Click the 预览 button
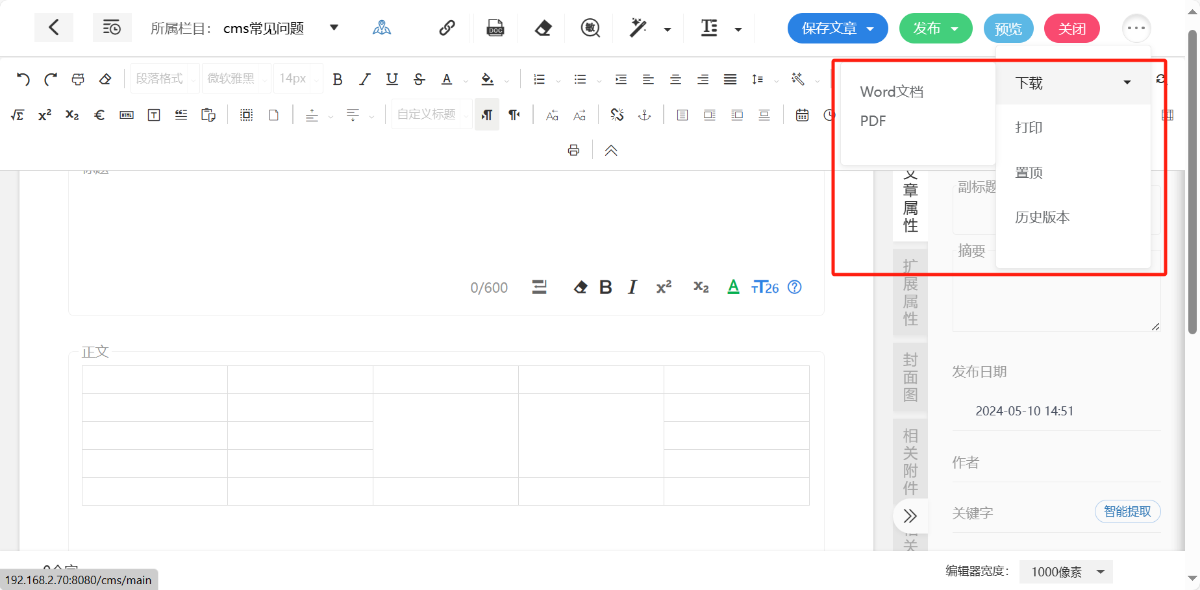 point(1008,29)
